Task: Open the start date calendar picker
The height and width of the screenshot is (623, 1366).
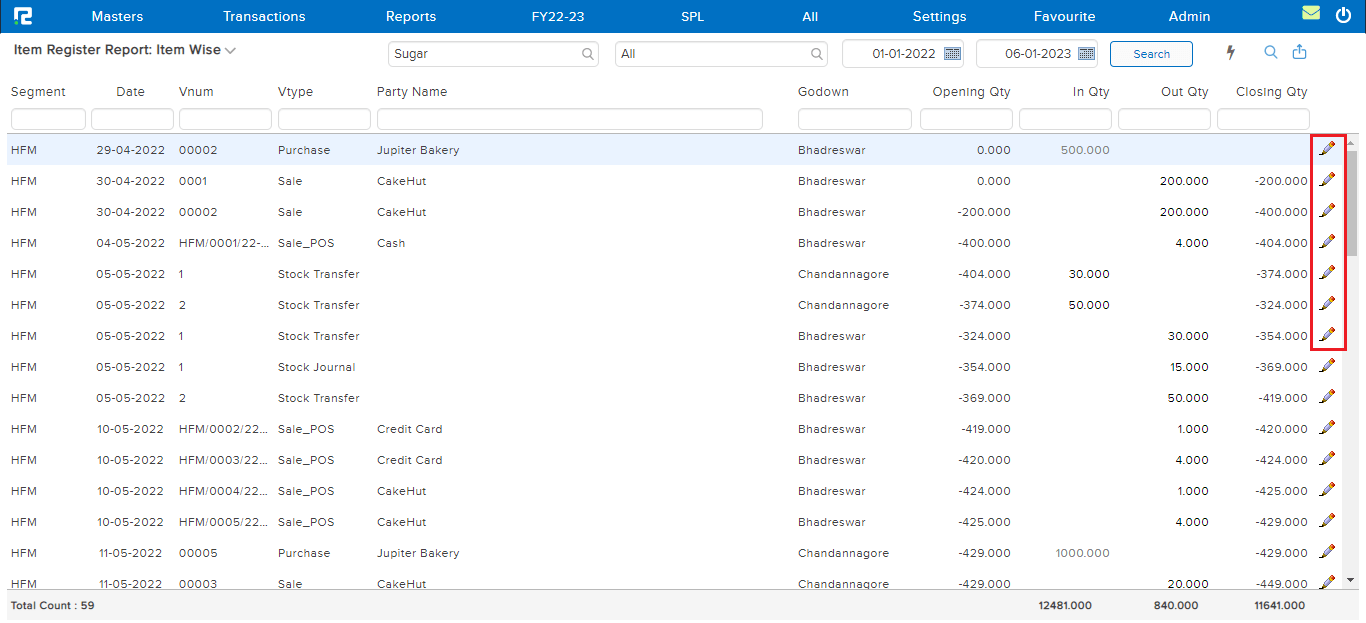Action: pos(952,54)
